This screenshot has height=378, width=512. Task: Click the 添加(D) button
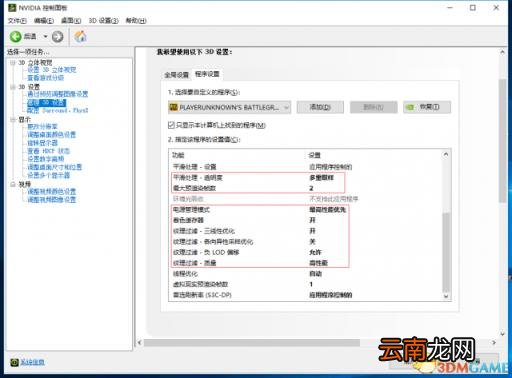click(x=320, y=107)
